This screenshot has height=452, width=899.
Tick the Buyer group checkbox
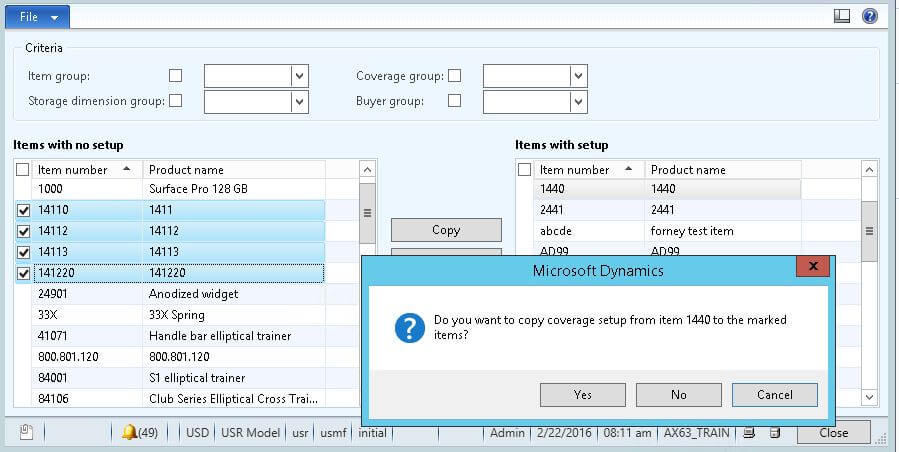click(x=455, y=101)
